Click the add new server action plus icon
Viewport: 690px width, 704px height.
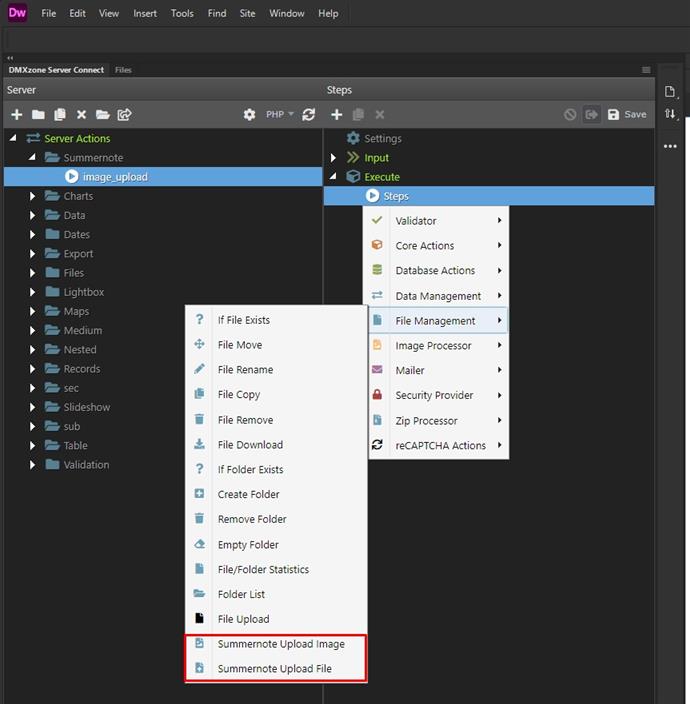click(x=17, y=114)
